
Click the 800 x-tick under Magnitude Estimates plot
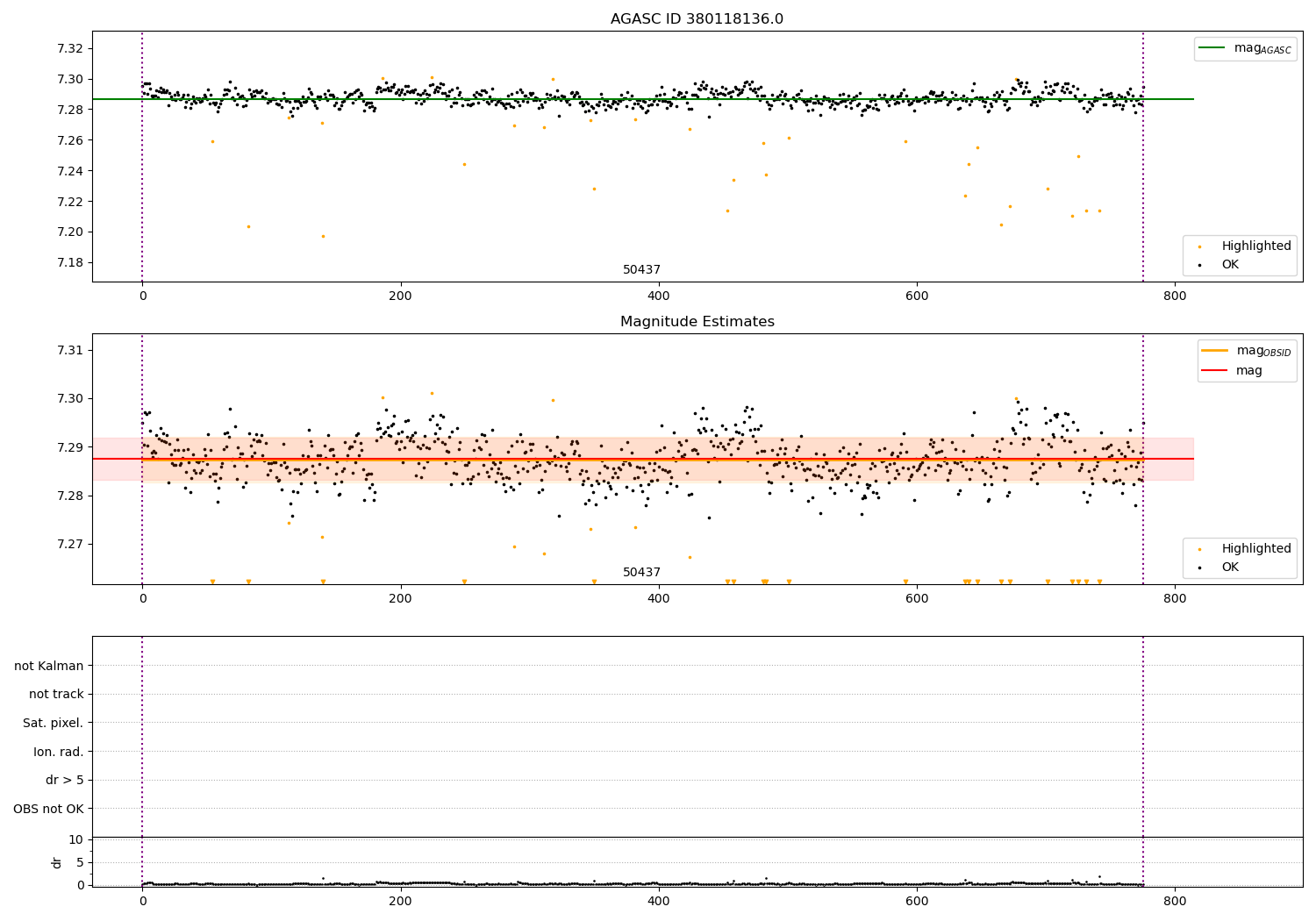click(x=1175, y=599)
